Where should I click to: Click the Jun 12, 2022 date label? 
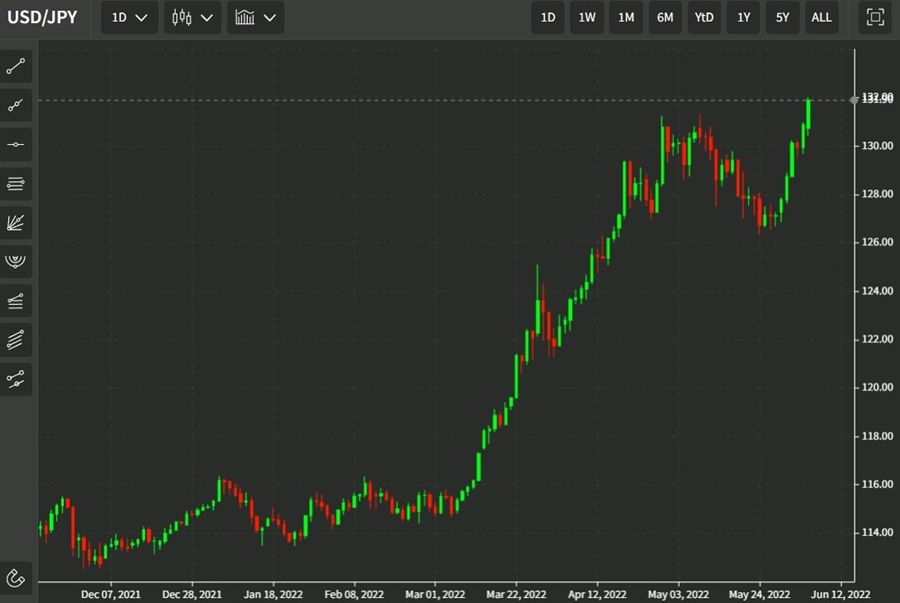pyautogui.click(x=840, y=594)
